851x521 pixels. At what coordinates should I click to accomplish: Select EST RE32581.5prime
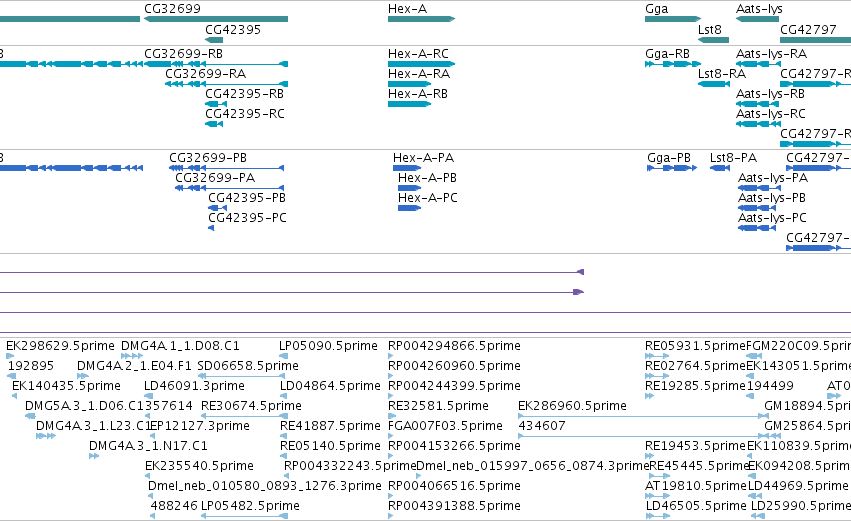[x=438, y=406]
